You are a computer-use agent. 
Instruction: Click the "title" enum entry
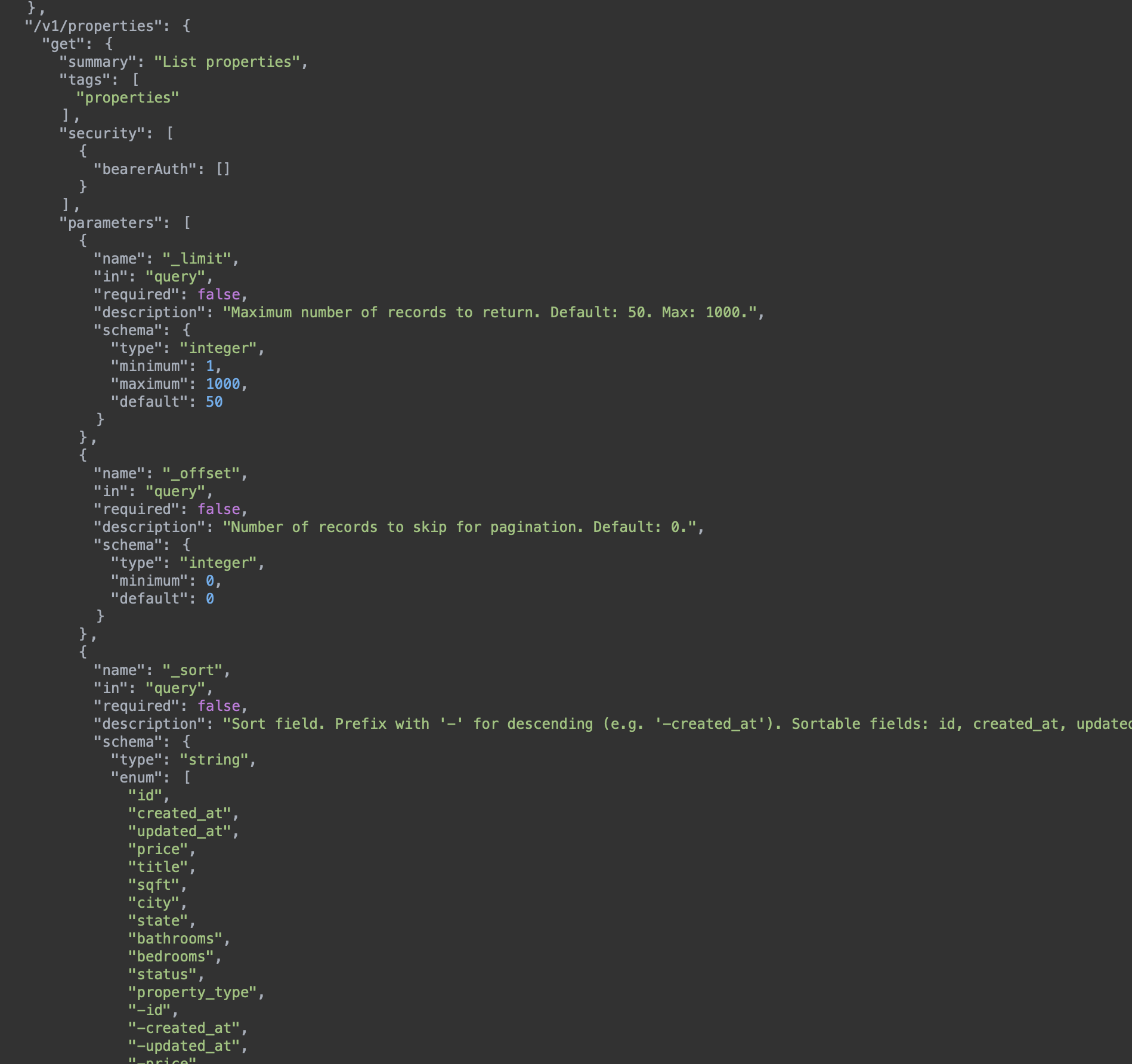158,867
